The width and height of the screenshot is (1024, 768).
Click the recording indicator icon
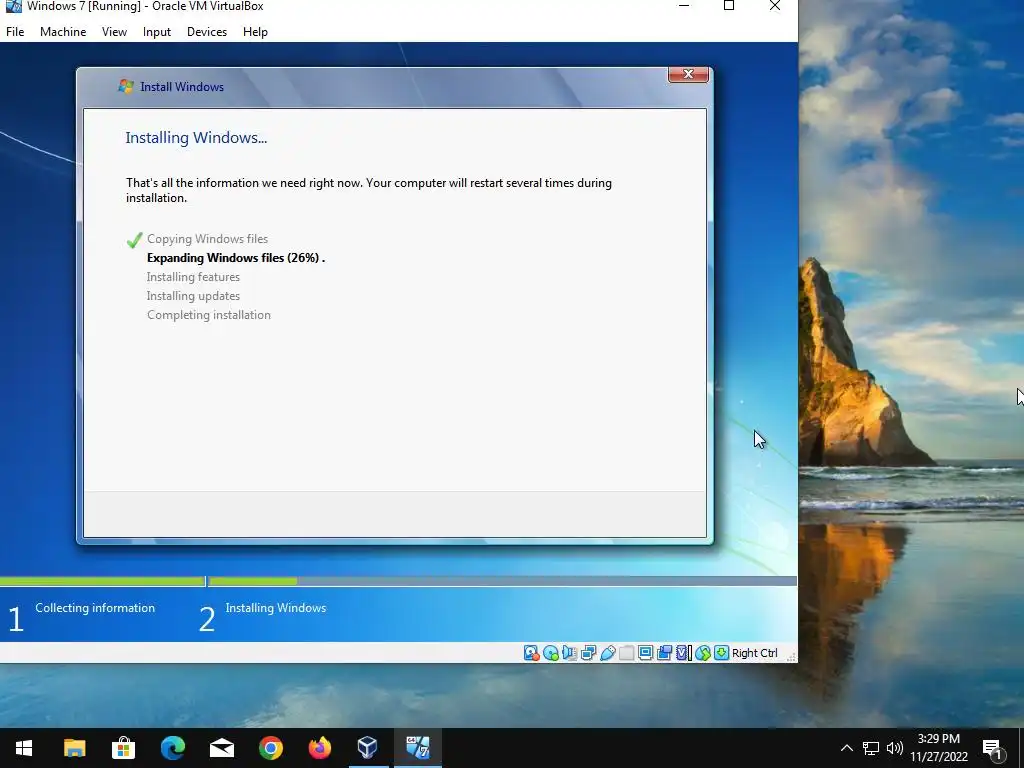click(x=664, y=653)
